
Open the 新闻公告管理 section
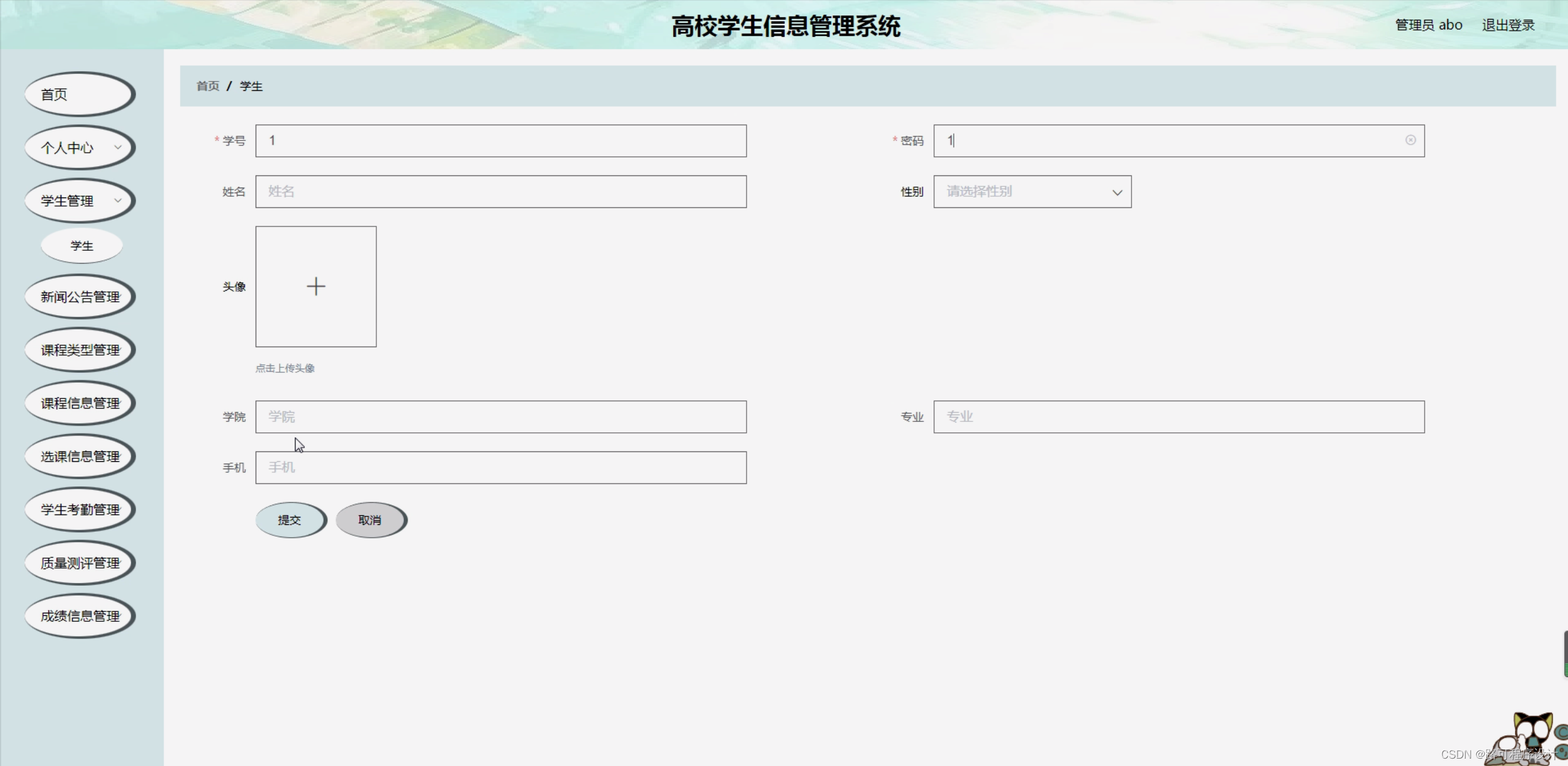pos(80,297)
